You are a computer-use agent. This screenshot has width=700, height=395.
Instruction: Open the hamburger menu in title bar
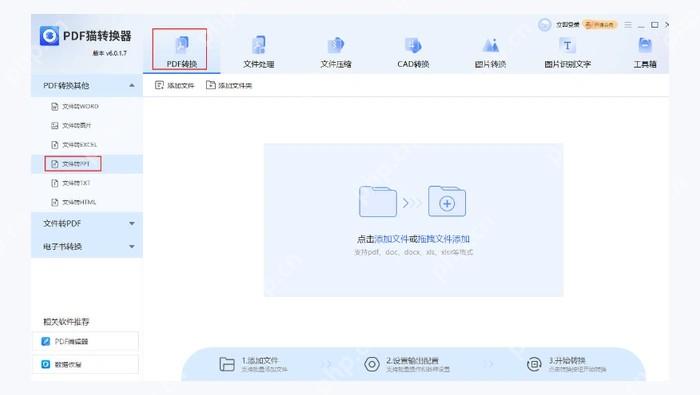[628, 25]
